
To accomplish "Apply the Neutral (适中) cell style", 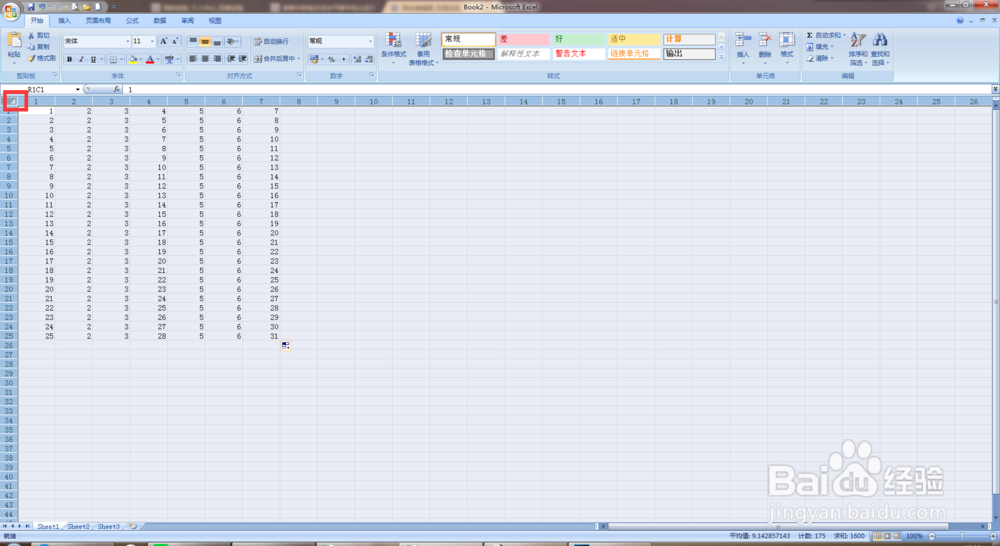I will coord(634,39).
